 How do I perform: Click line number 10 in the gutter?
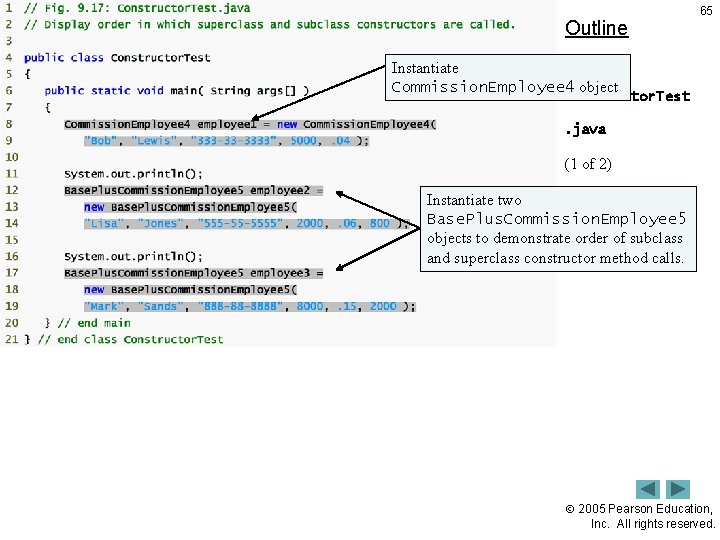point(11,157)
